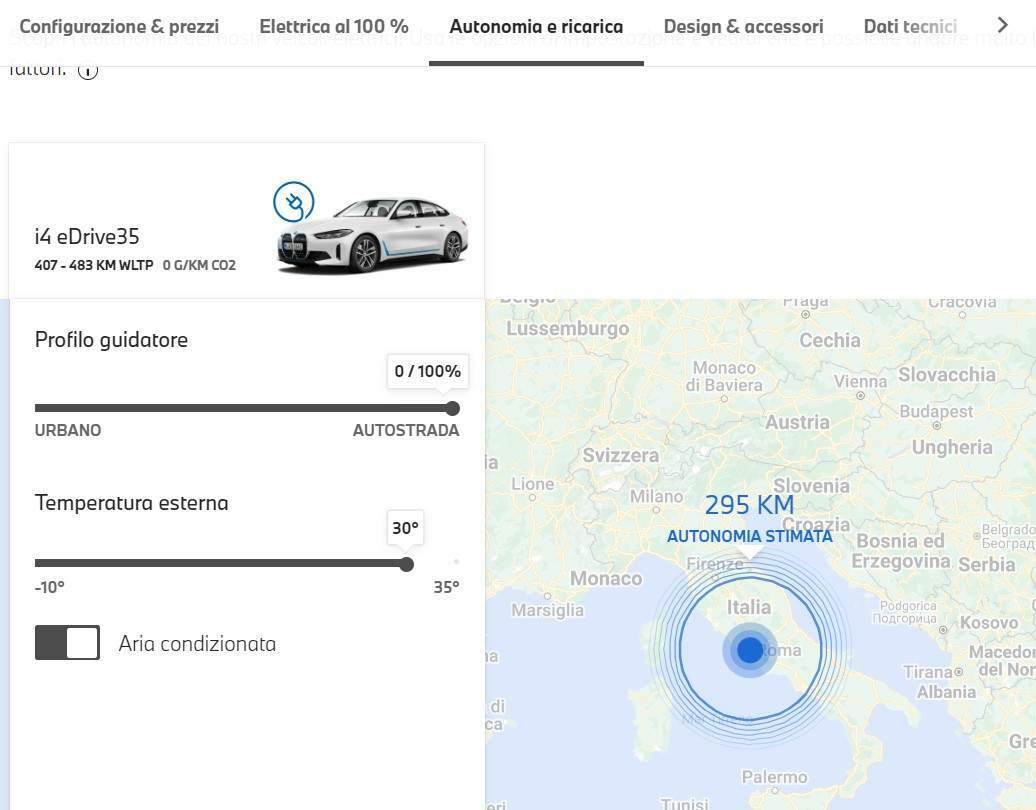1036x810 pixels.
Task: Click the 0 / 100% driver profile tooltip
Action: [x=427, y=371]
